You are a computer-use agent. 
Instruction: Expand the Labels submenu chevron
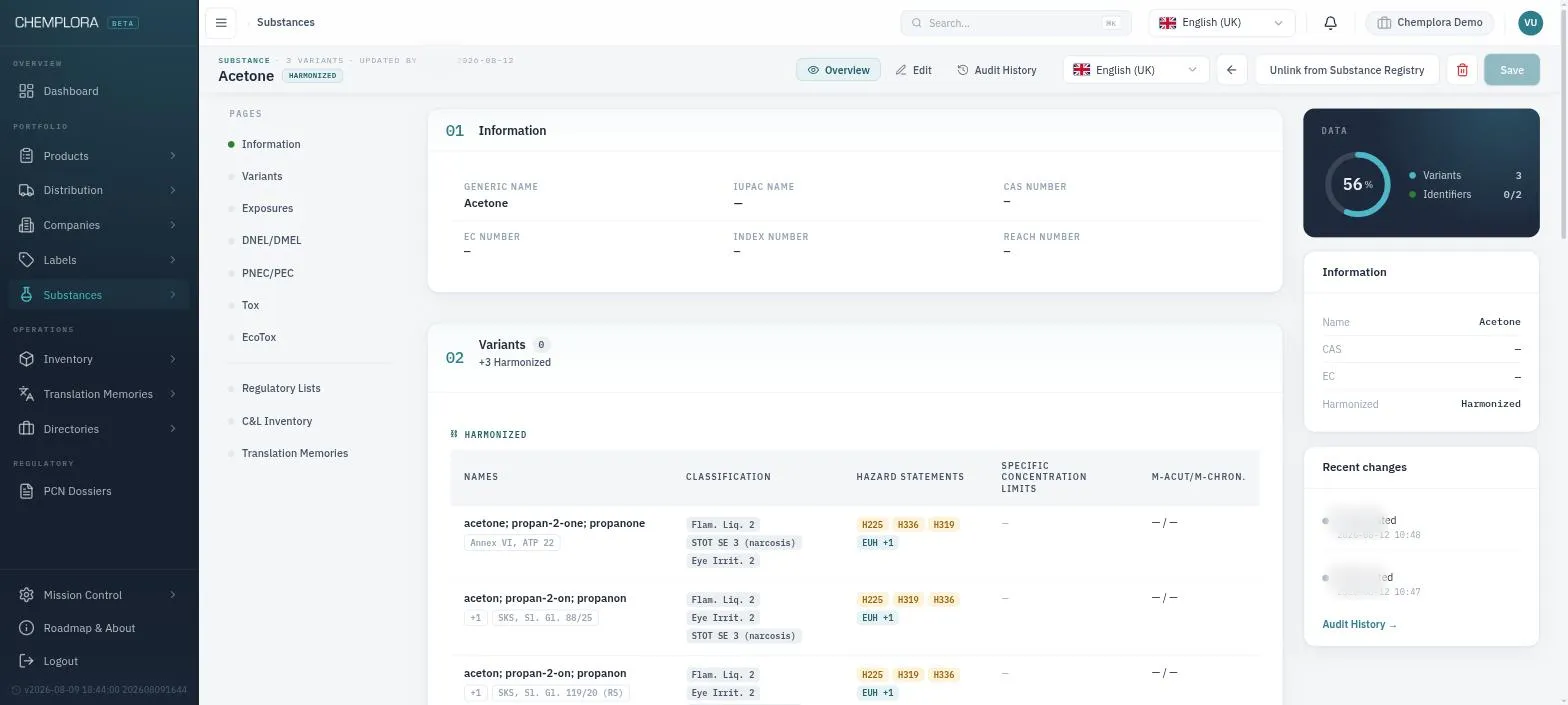pos(173,260)
